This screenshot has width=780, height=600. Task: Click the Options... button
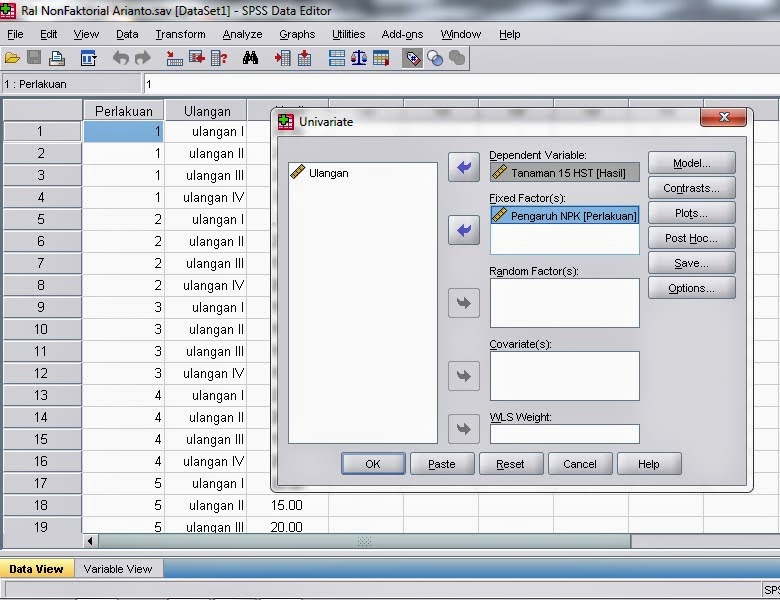point(691,288)
